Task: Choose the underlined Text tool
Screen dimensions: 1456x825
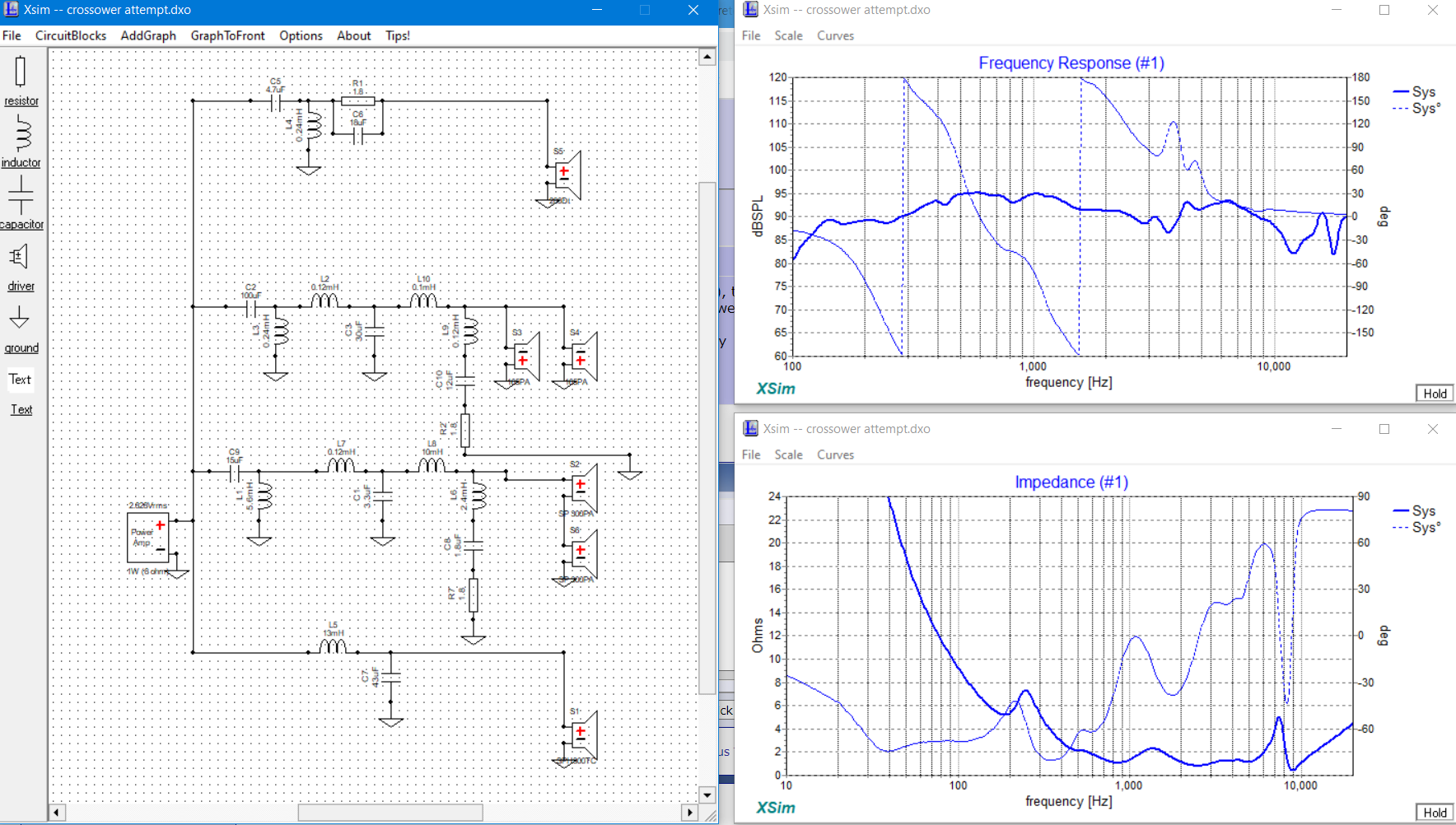Action: (x=21, y=409)
